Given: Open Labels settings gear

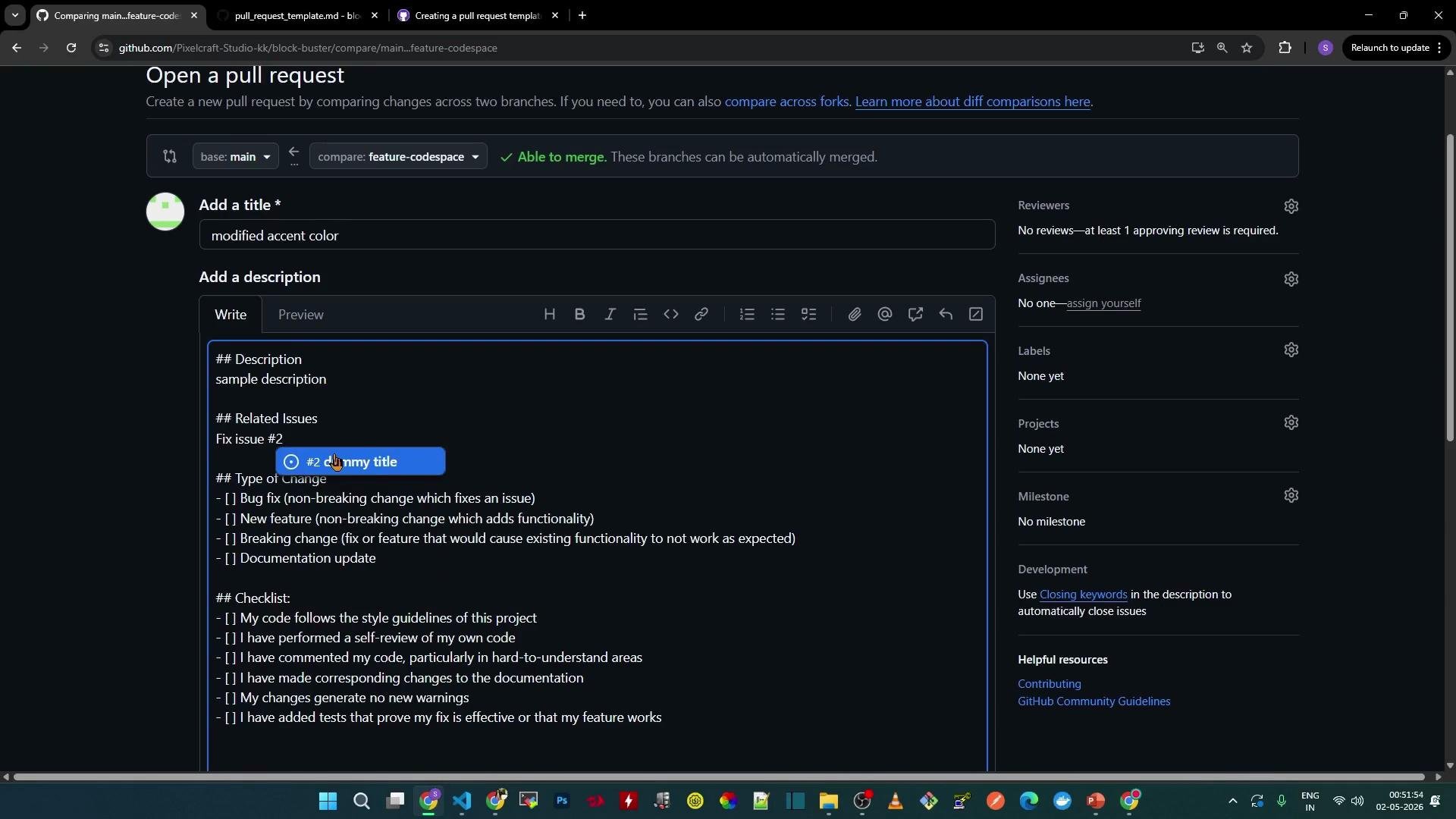Looking at the screenshot, I should (1291, 350).
